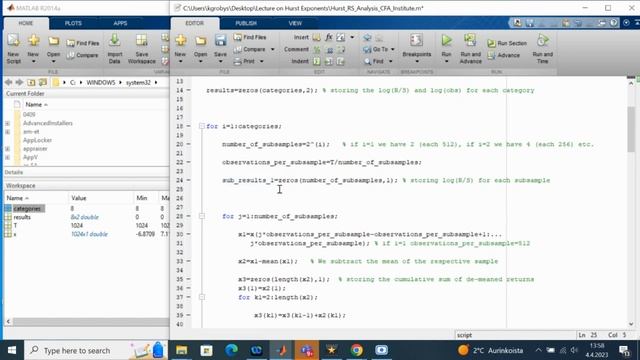Click Type here to search box

tap(77, 350)
